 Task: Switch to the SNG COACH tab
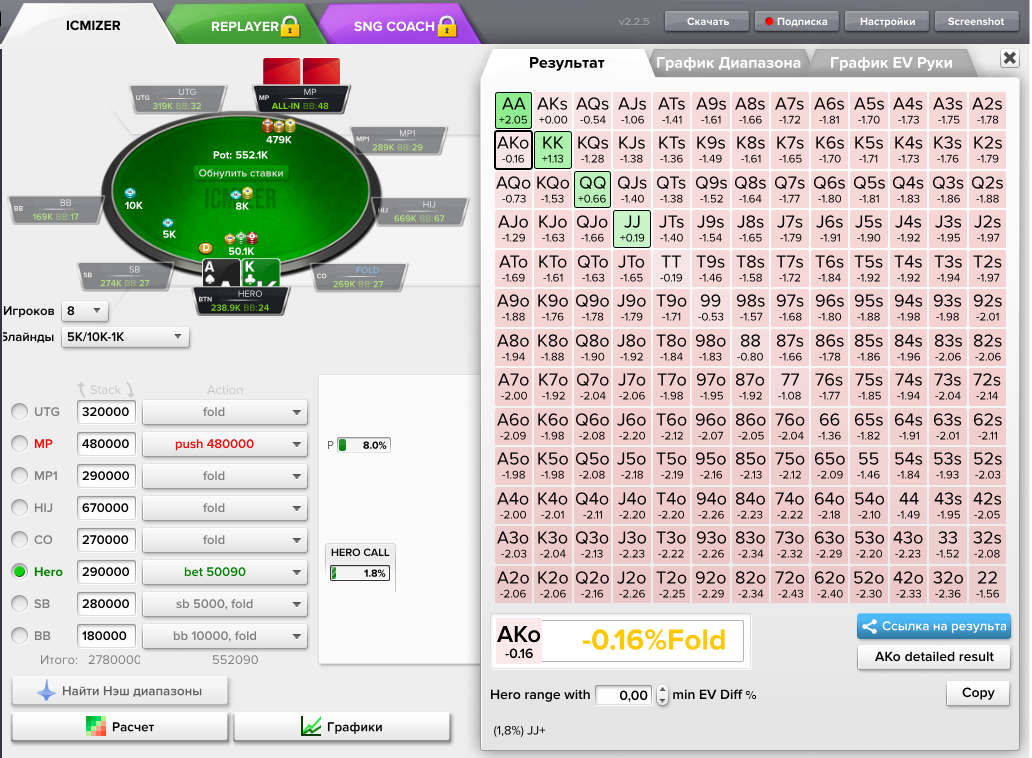pos(395,26)
